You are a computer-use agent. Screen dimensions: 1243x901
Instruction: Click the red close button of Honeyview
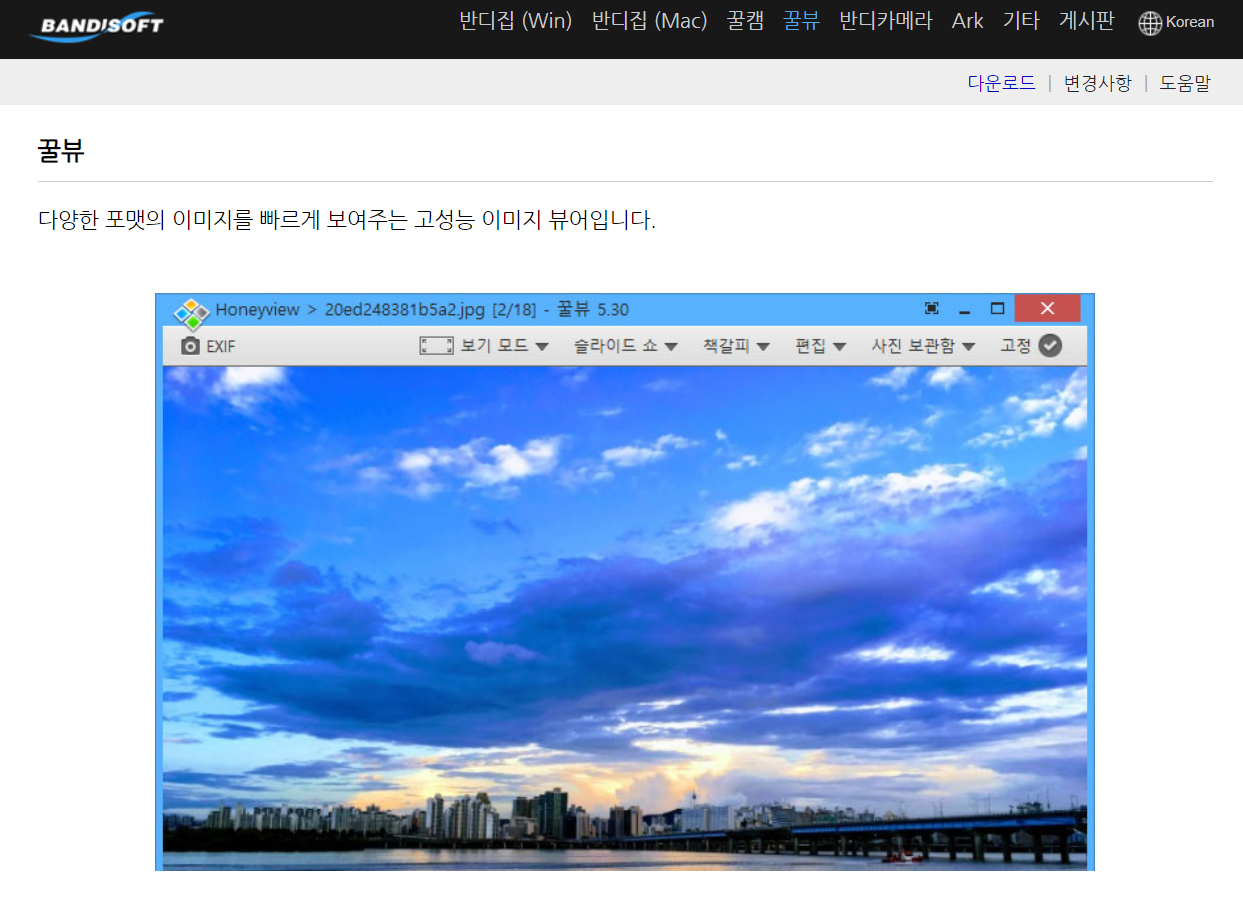1047,308
